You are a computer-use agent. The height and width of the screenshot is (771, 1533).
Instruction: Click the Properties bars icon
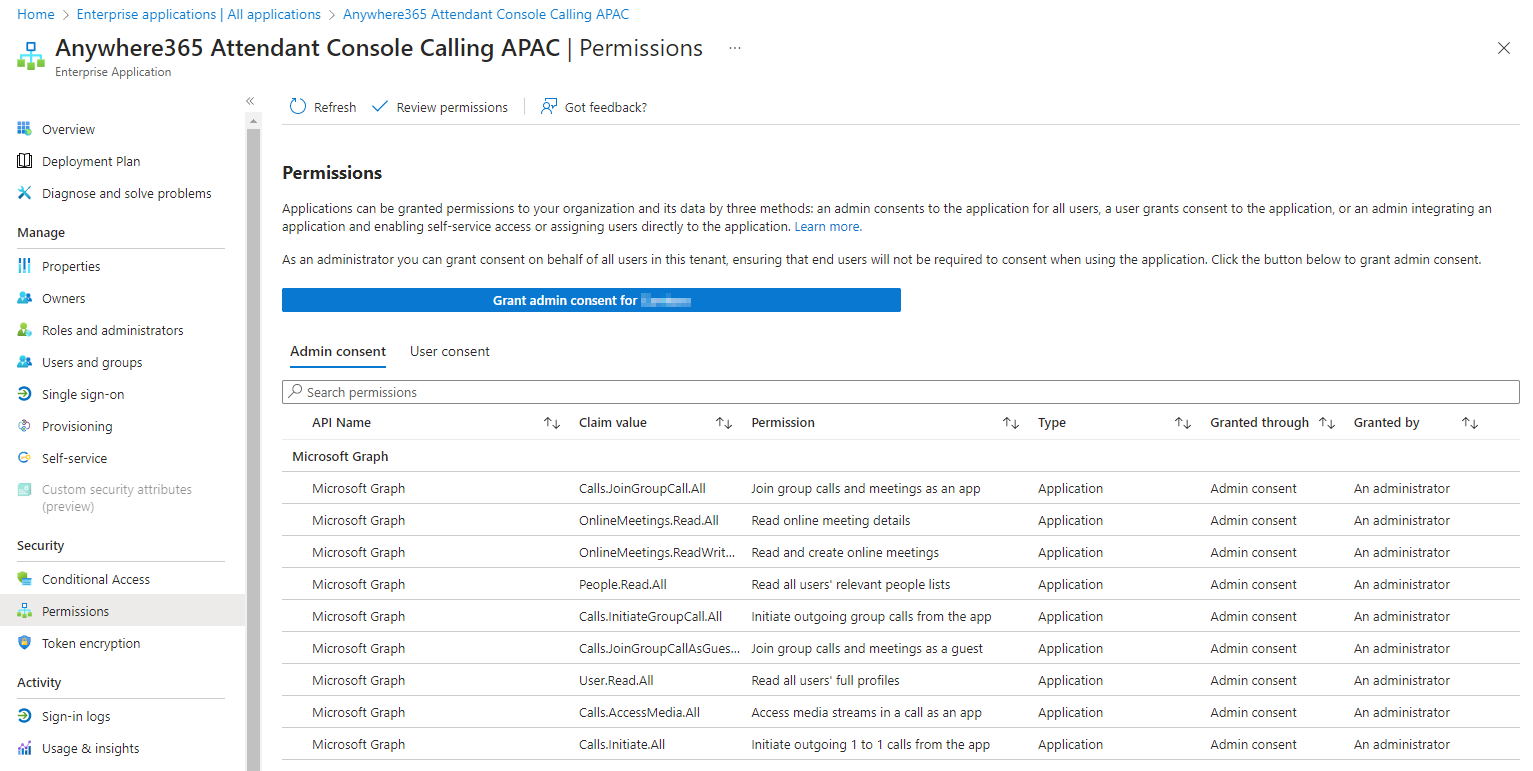[x=25, y=266]
